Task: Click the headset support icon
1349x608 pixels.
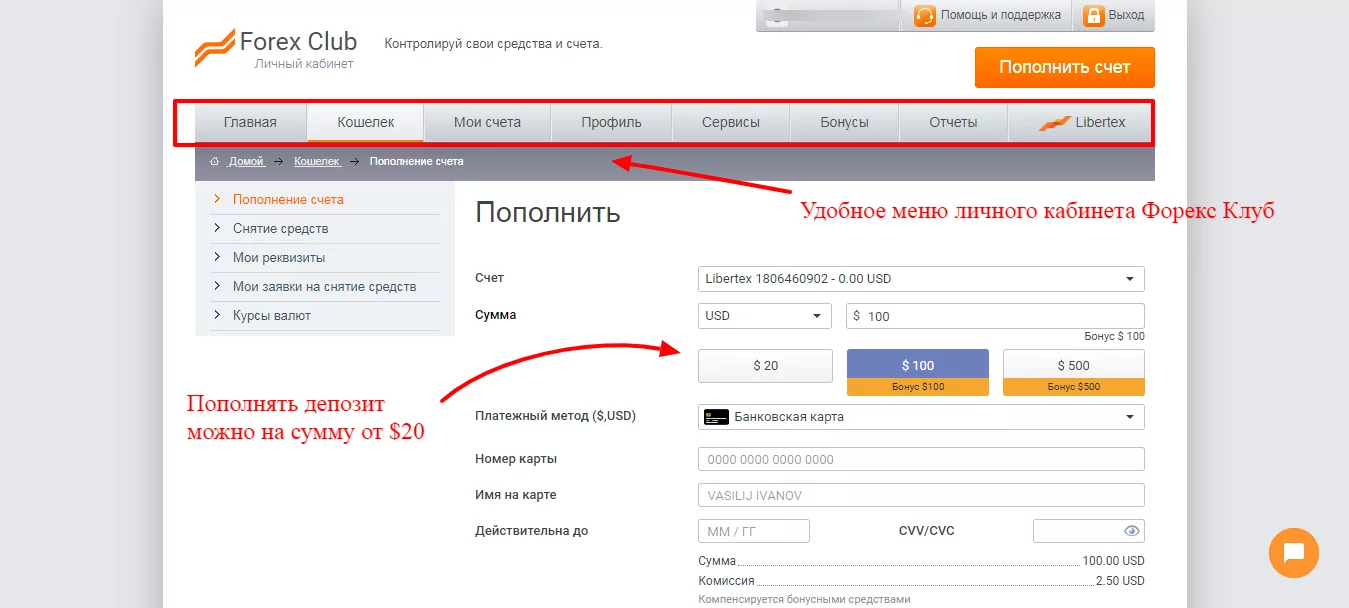Action: (924, 16)
